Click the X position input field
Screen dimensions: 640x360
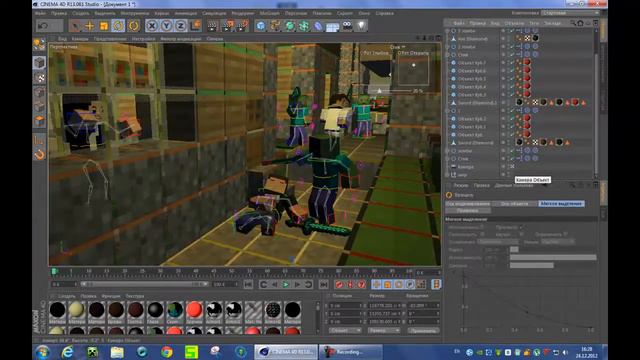click(346, 305)
